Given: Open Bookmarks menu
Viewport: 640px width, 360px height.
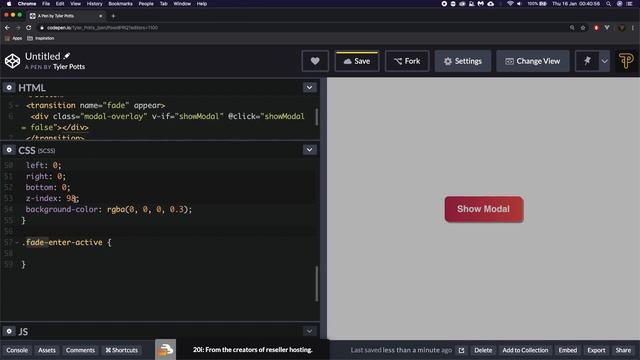Looking at the screenshot, I should [120, 4].
